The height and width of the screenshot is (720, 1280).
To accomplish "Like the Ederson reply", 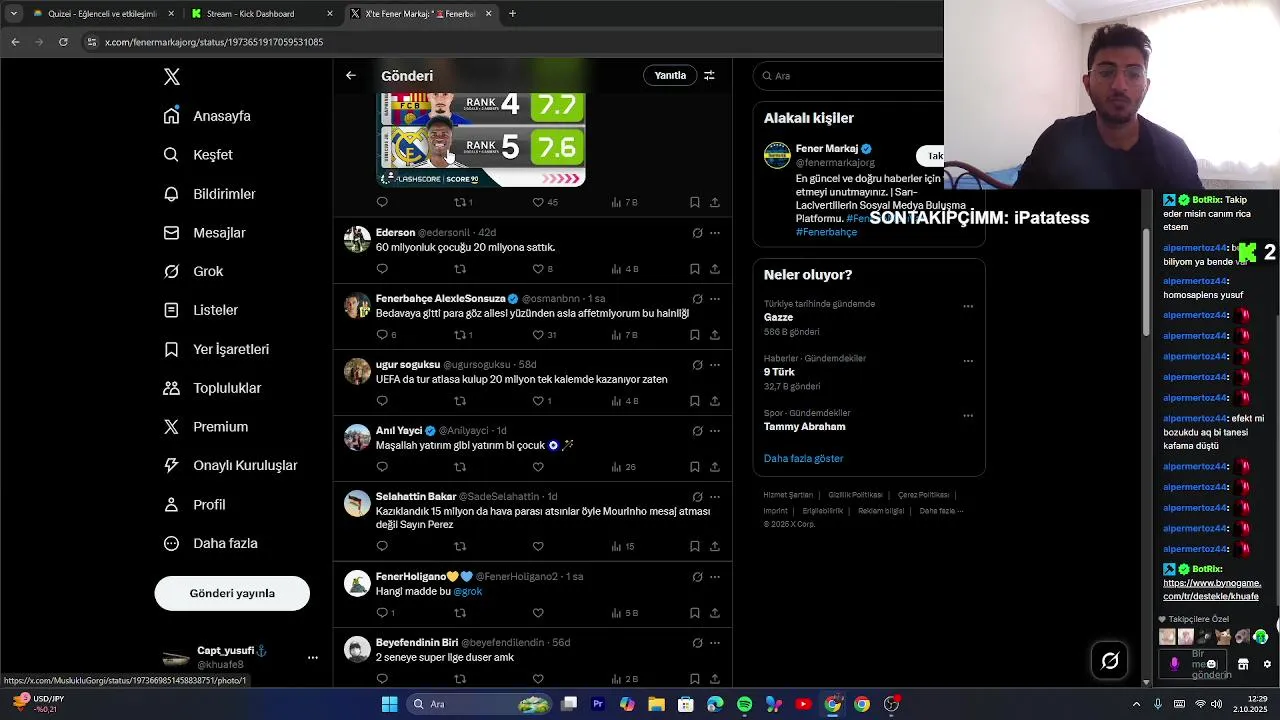I will [538, 269].
